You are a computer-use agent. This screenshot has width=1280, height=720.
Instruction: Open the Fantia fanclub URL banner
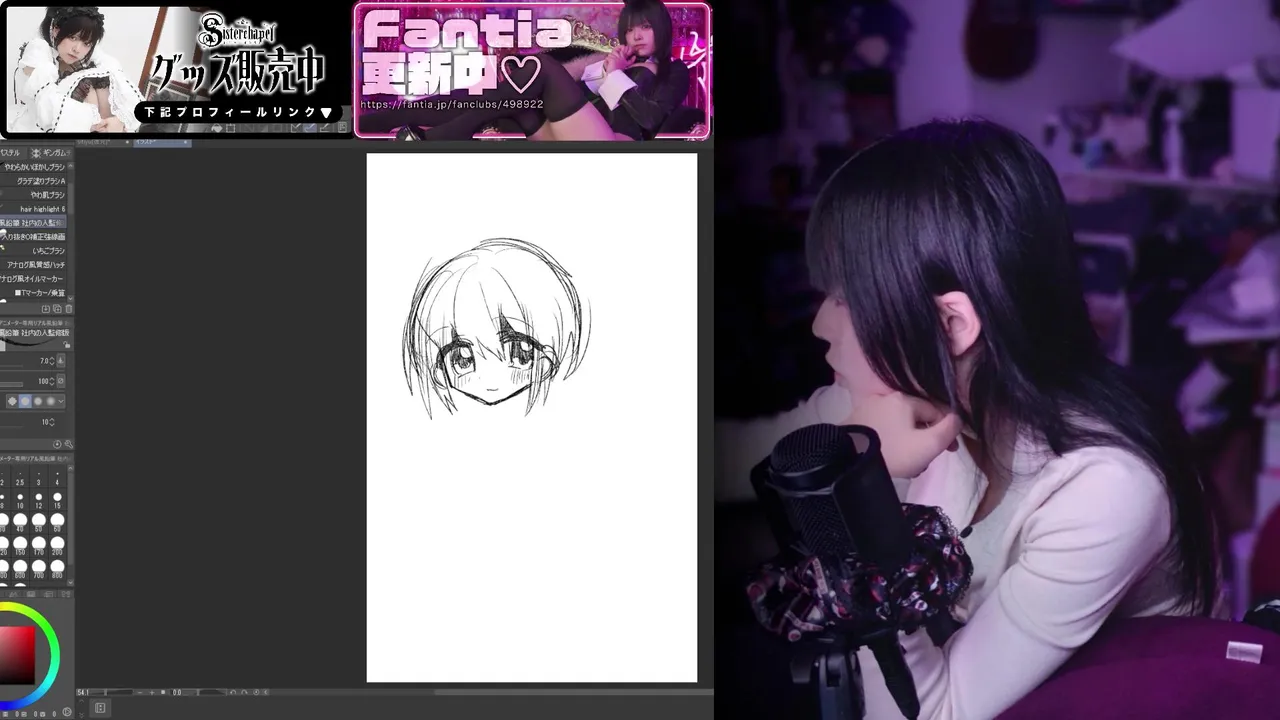(532, 70)
